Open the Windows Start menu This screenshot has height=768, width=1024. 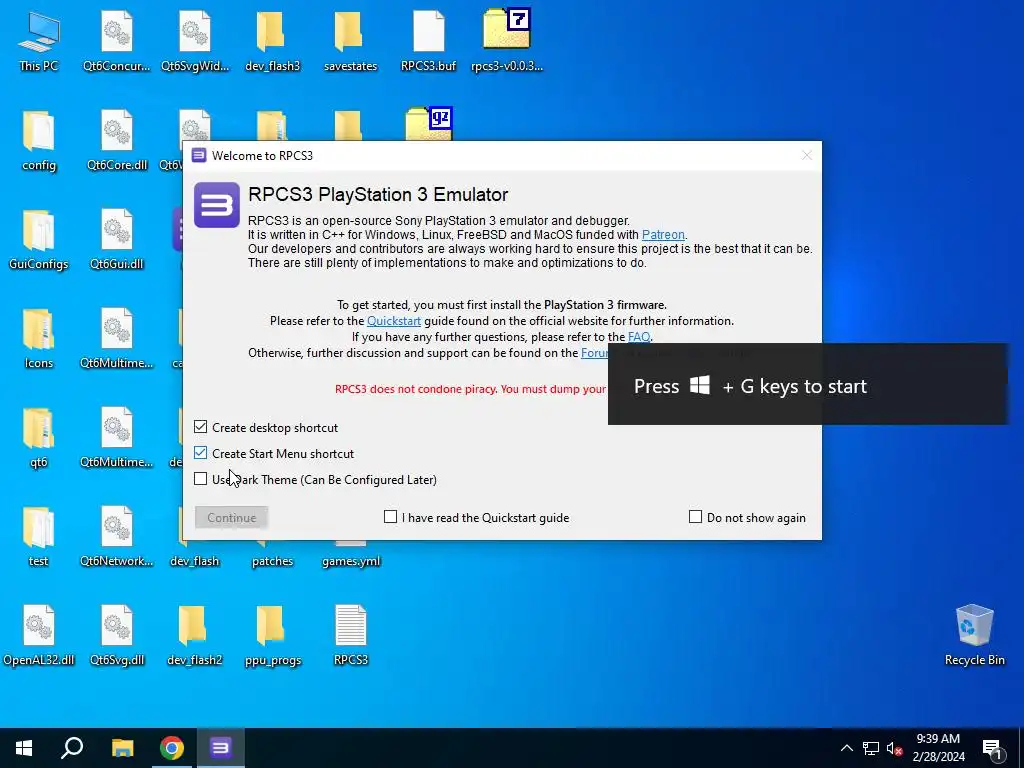coord(24,748)
